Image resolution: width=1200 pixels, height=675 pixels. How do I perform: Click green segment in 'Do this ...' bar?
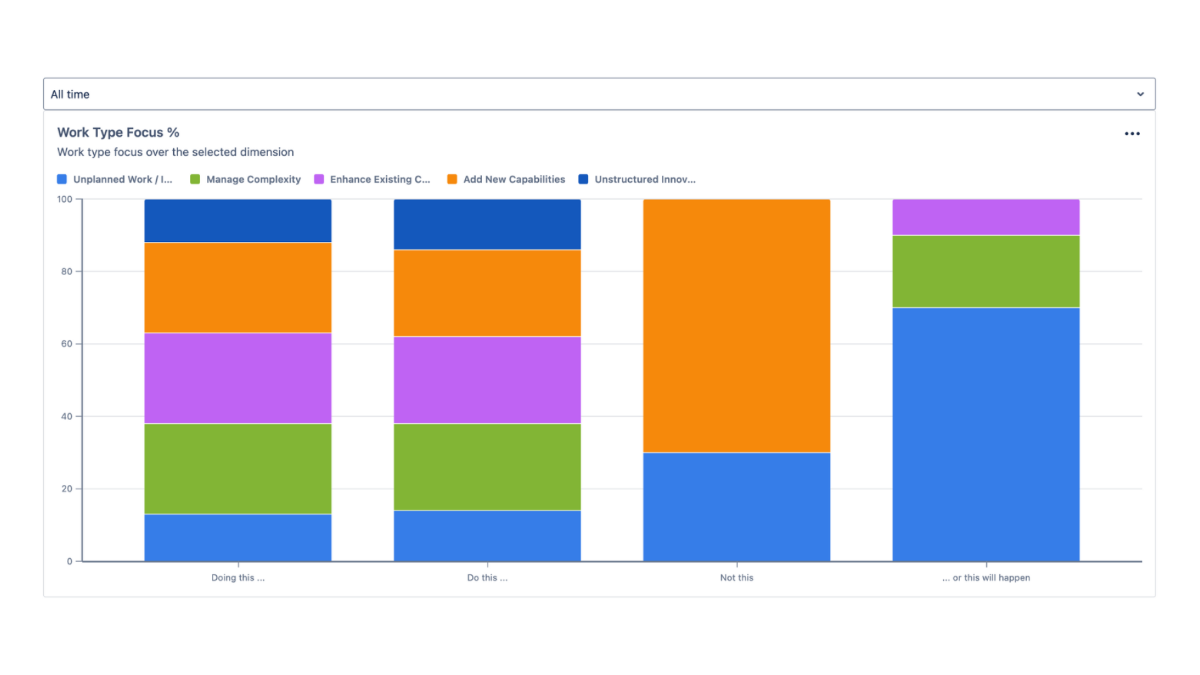[x=487, y=467]
